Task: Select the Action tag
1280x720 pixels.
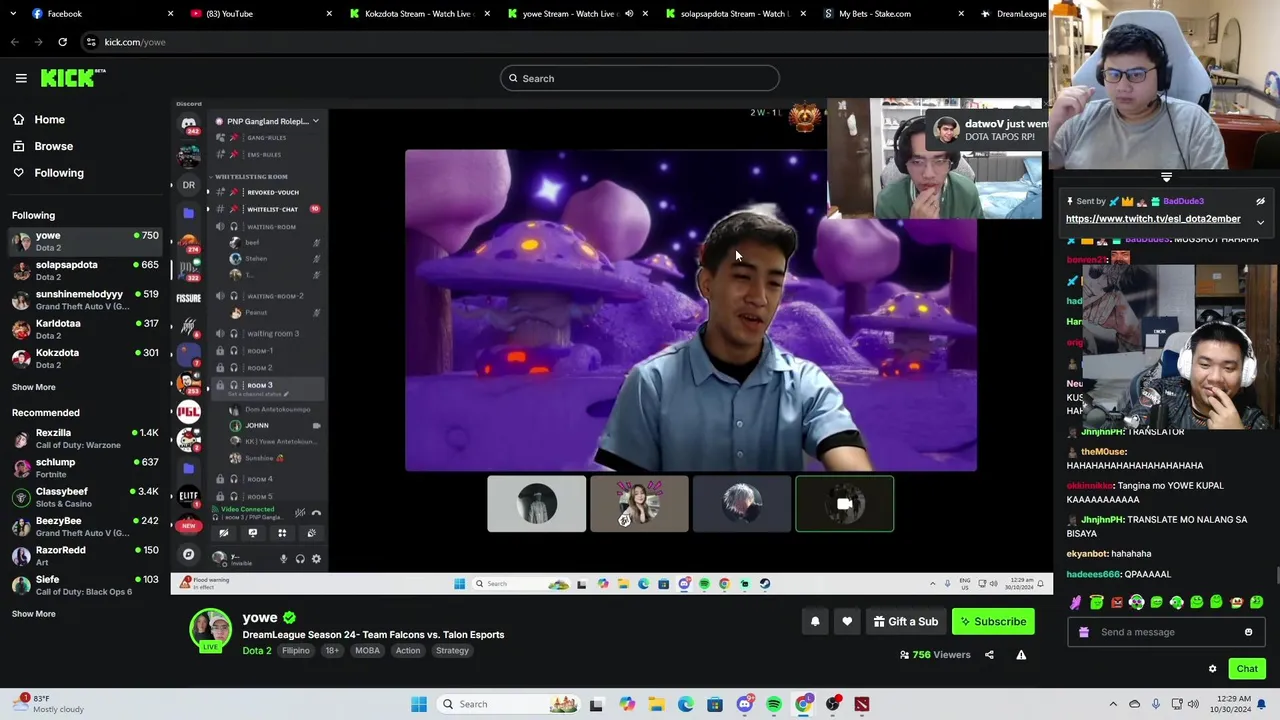Action: coord(407,651)
